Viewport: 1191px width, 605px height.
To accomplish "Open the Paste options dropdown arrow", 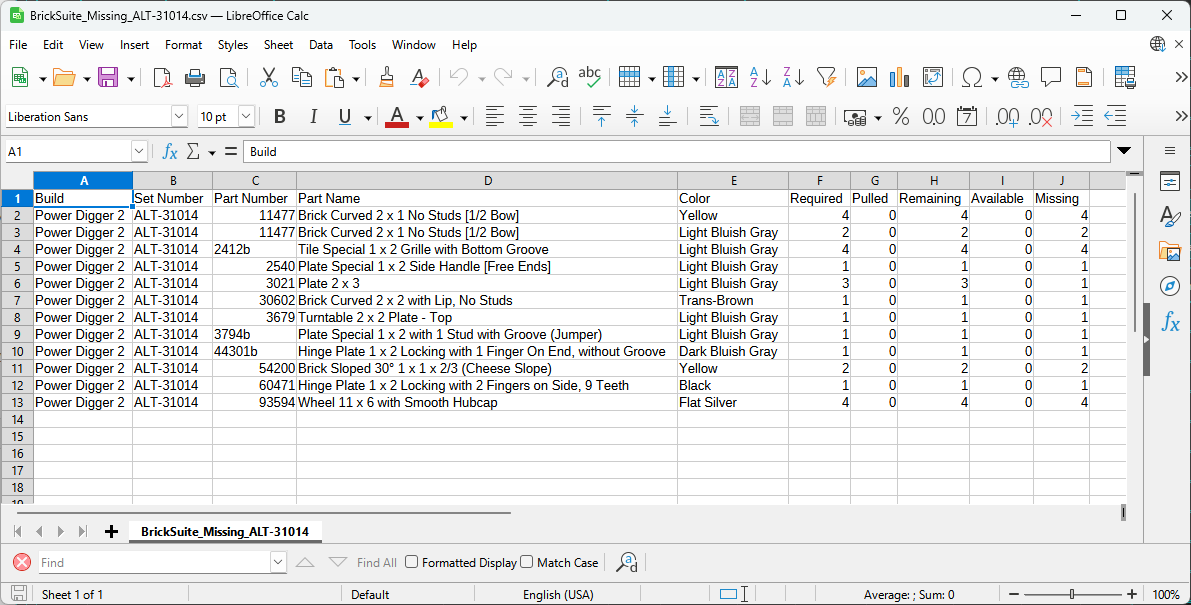I will 356,78.
